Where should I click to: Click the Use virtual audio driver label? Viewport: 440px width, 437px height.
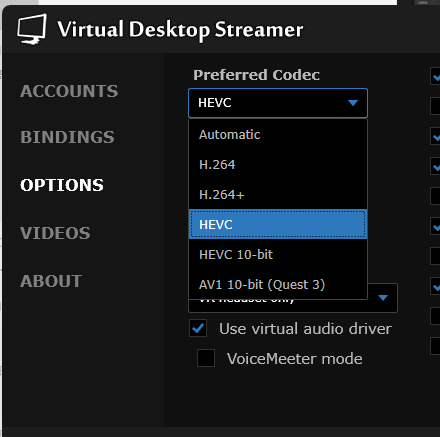click(x=305, y=329)
